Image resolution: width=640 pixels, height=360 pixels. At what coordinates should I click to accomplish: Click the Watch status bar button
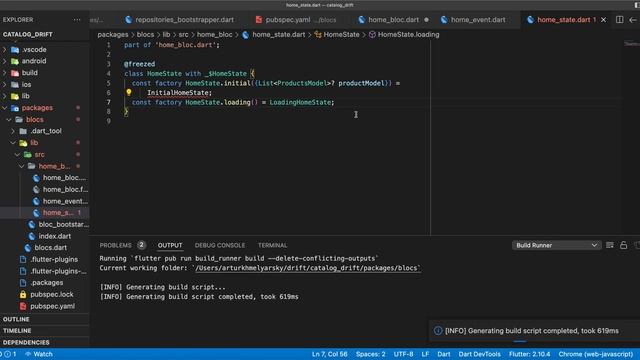[x=39, y=354]
